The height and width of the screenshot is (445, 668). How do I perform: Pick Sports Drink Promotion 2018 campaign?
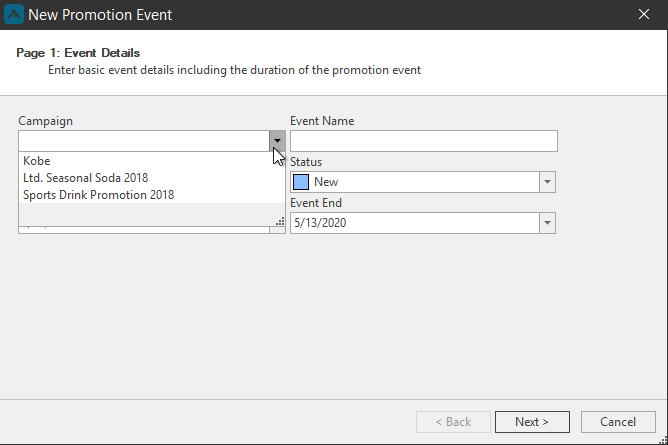(x=152, y=195)
